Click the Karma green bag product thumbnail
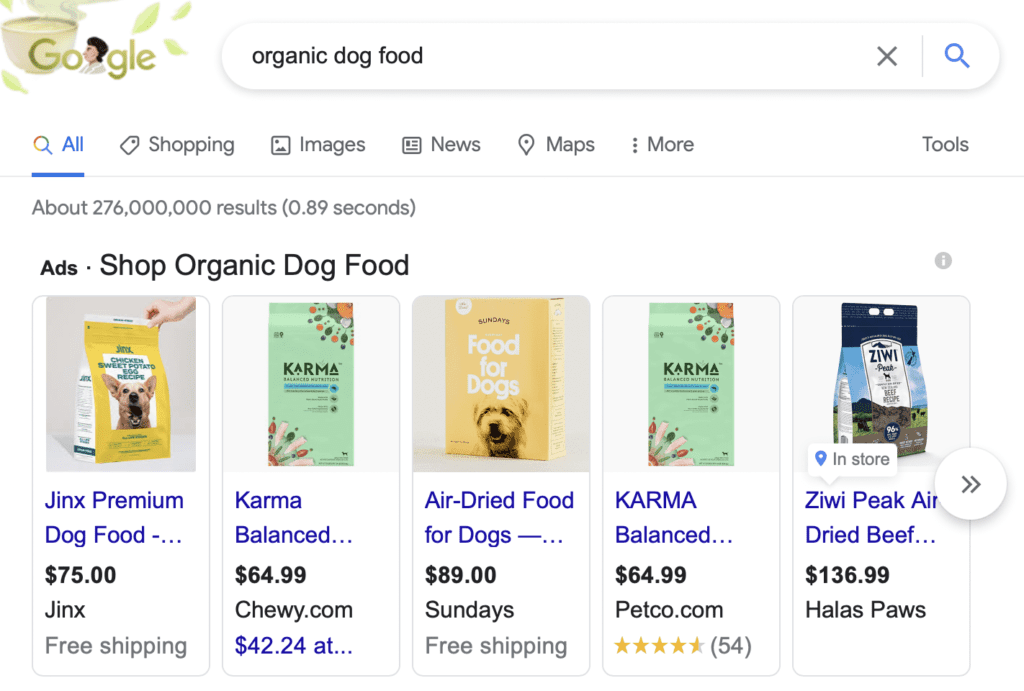Screen dimensions: 1024x691 (311, 384)
